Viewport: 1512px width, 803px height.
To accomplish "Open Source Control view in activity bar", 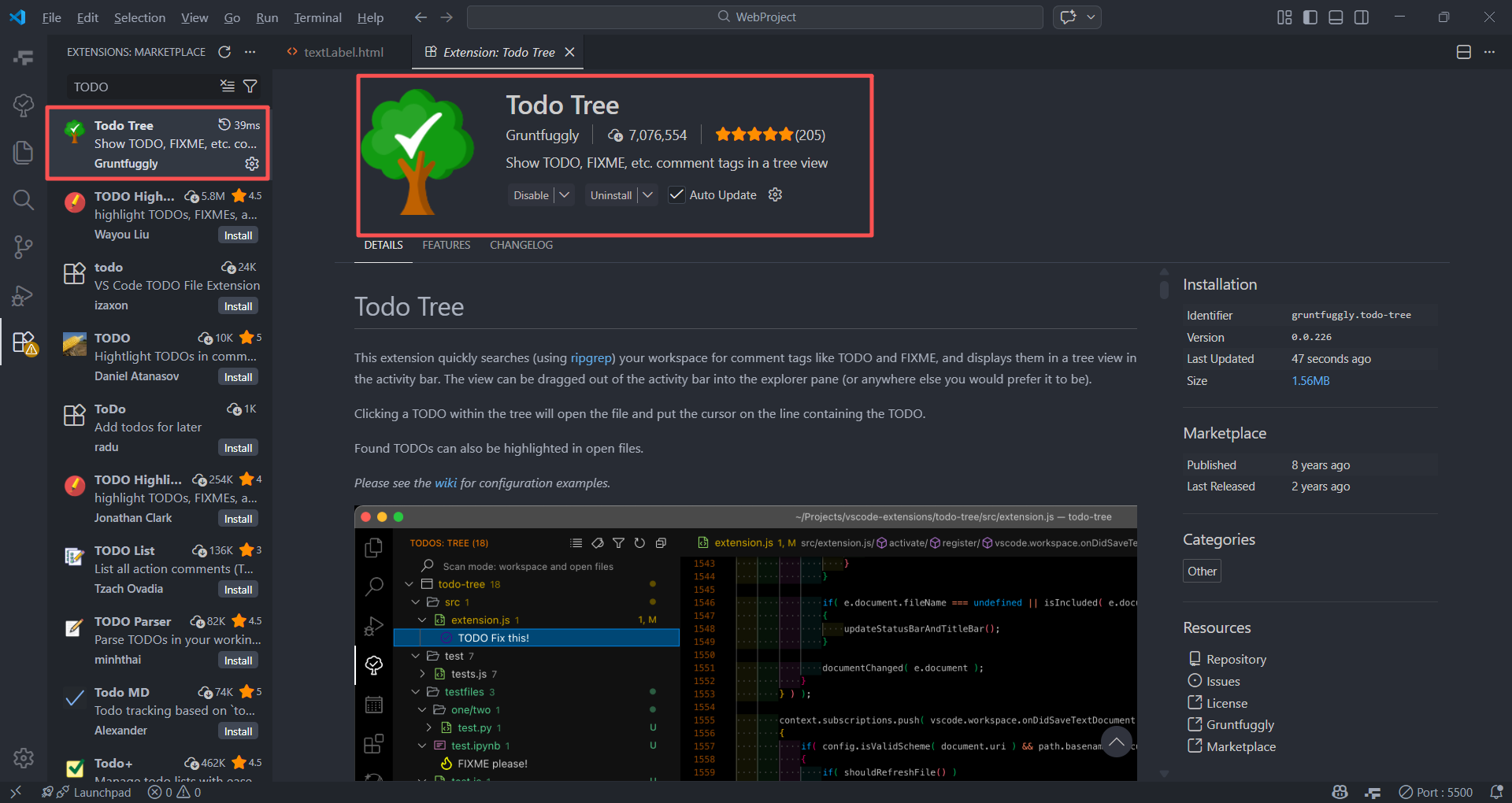I will [x=24, y=247].
